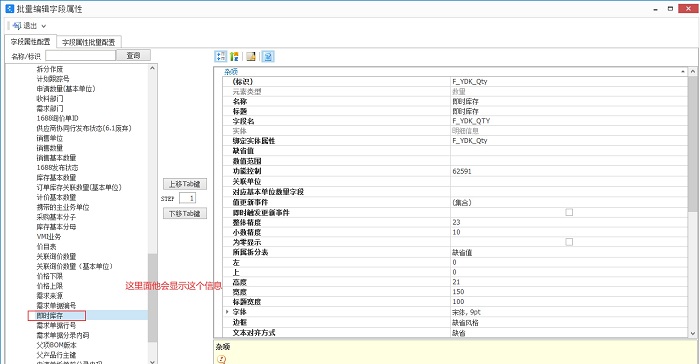This screenshot has height=364, width=700.
Task: Open the dropdown arrow beside 退出
Action: click(44, 26)
